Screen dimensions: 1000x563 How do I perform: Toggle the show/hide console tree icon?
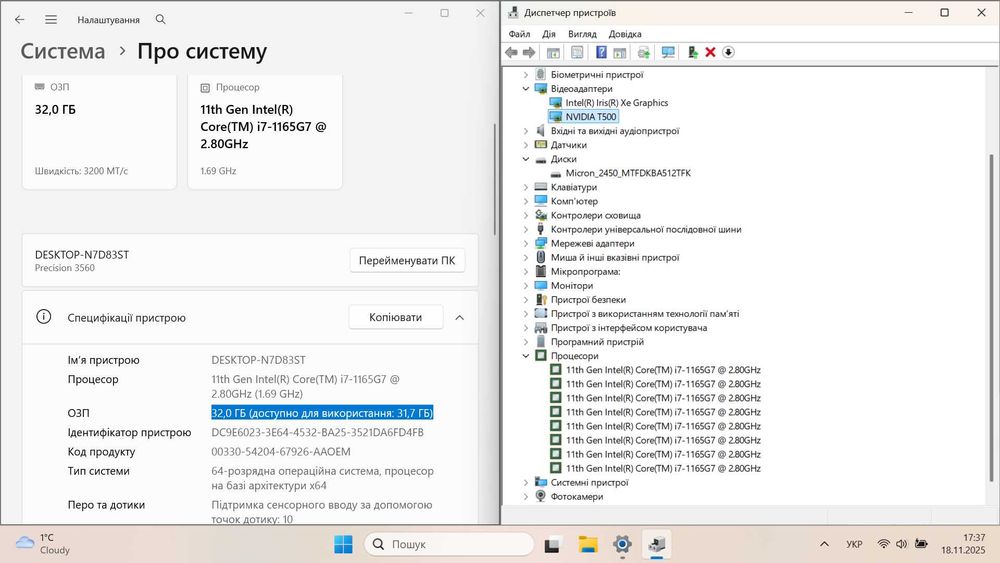tap(553, 52)
